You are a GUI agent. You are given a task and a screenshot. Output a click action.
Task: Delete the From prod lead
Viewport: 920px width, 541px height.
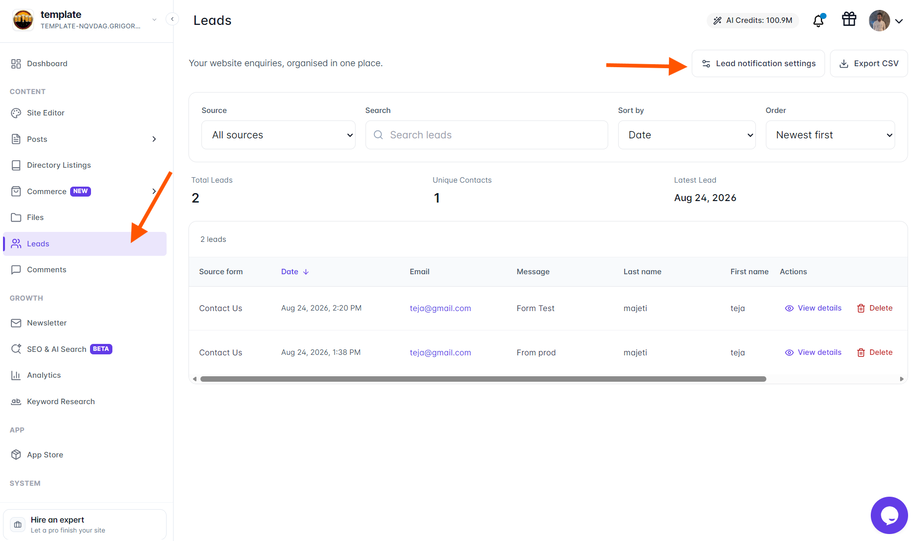[x=875, y=353]
